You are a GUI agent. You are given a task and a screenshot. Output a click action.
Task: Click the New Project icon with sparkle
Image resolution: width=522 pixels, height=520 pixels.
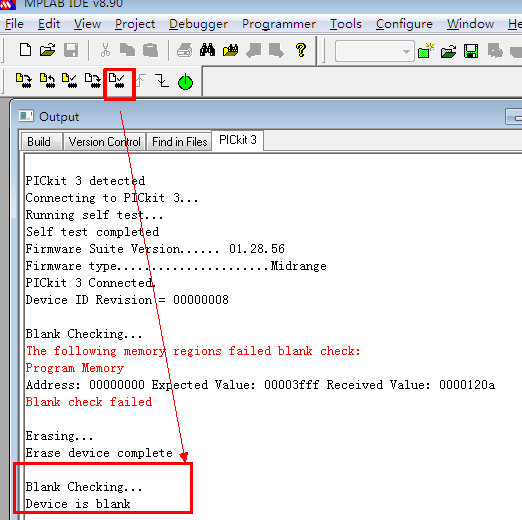pos(426,51)
